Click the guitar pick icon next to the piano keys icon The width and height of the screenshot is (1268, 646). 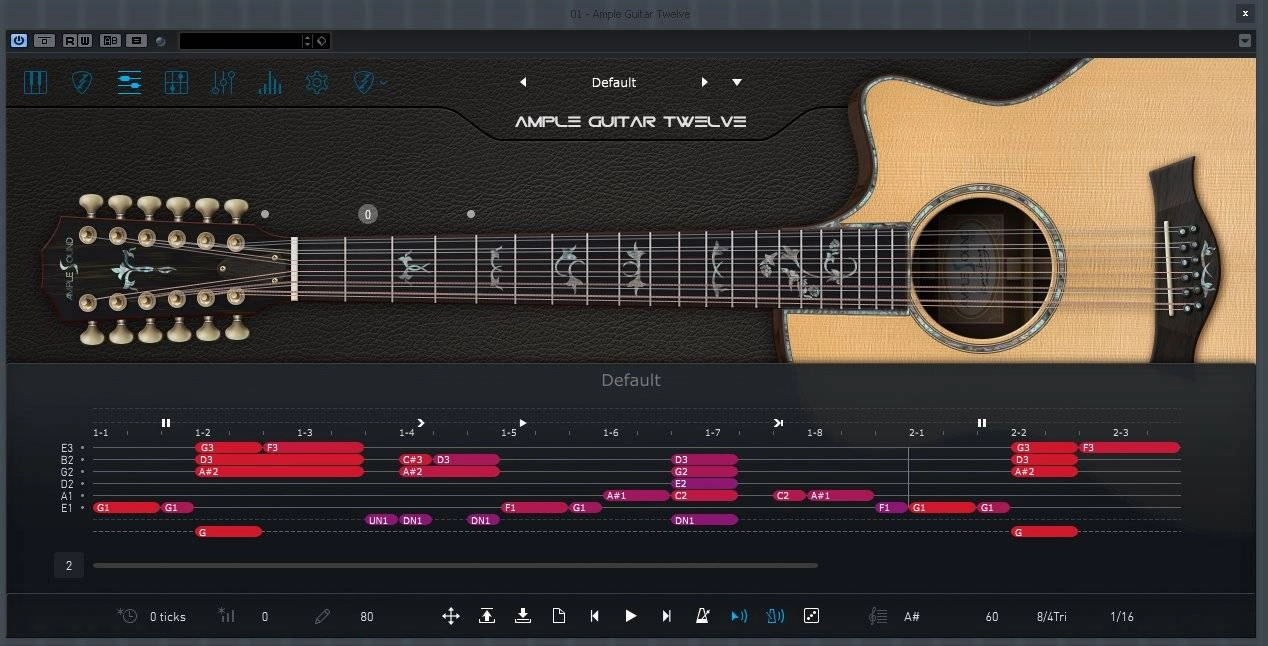[82, 82]
